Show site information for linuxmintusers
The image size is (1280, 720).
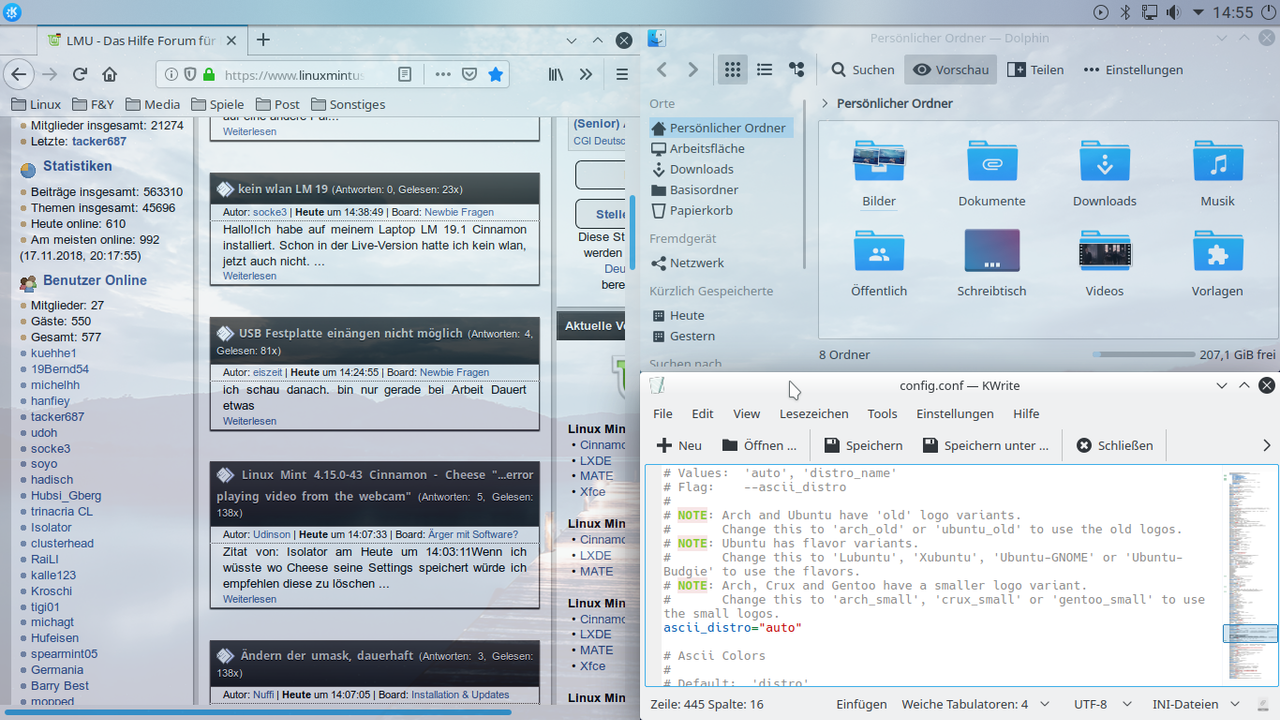pos(172,74)
